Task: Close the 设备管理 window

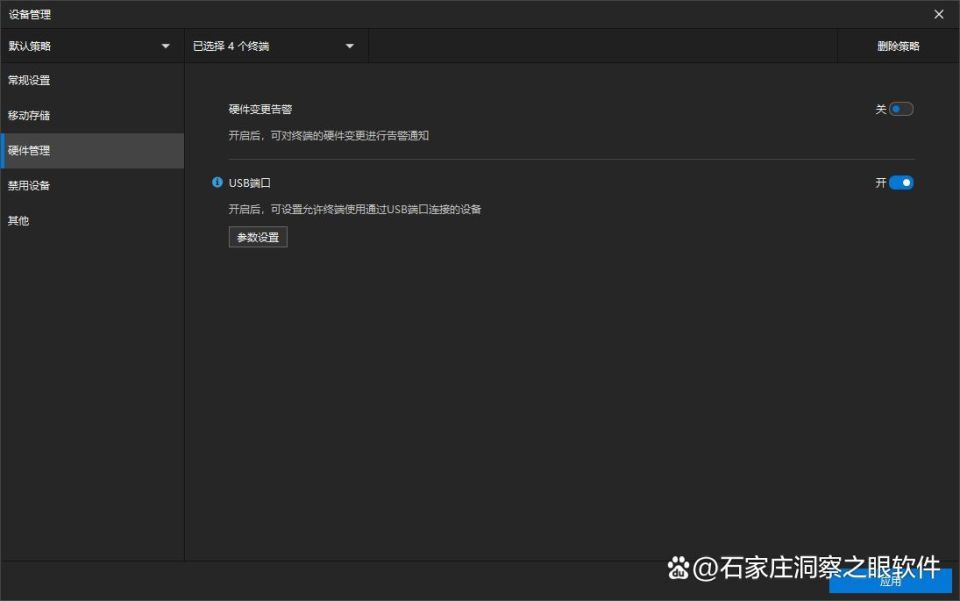Action: 939,14
